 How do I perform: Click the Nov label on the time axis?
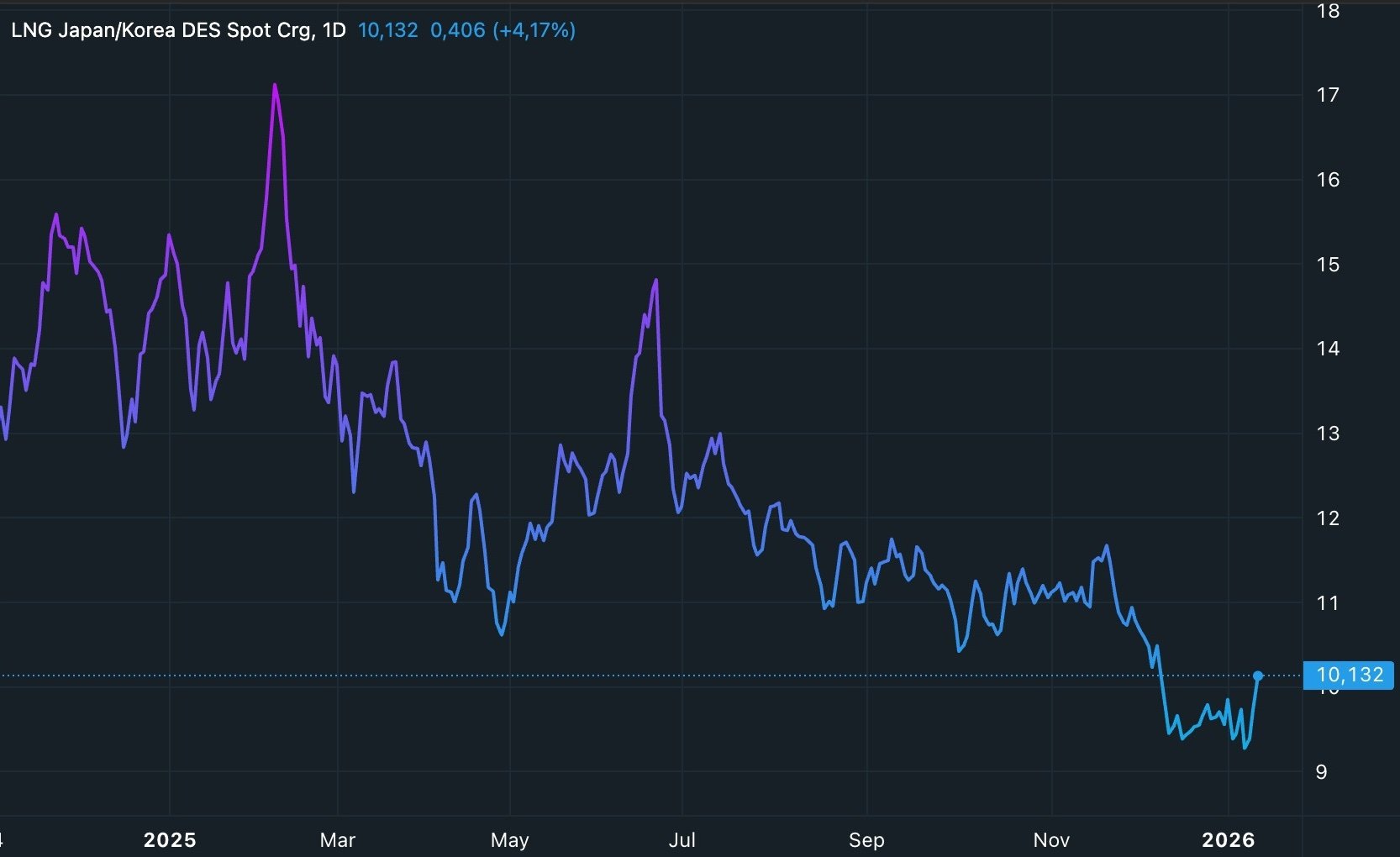coord(1051,839)
